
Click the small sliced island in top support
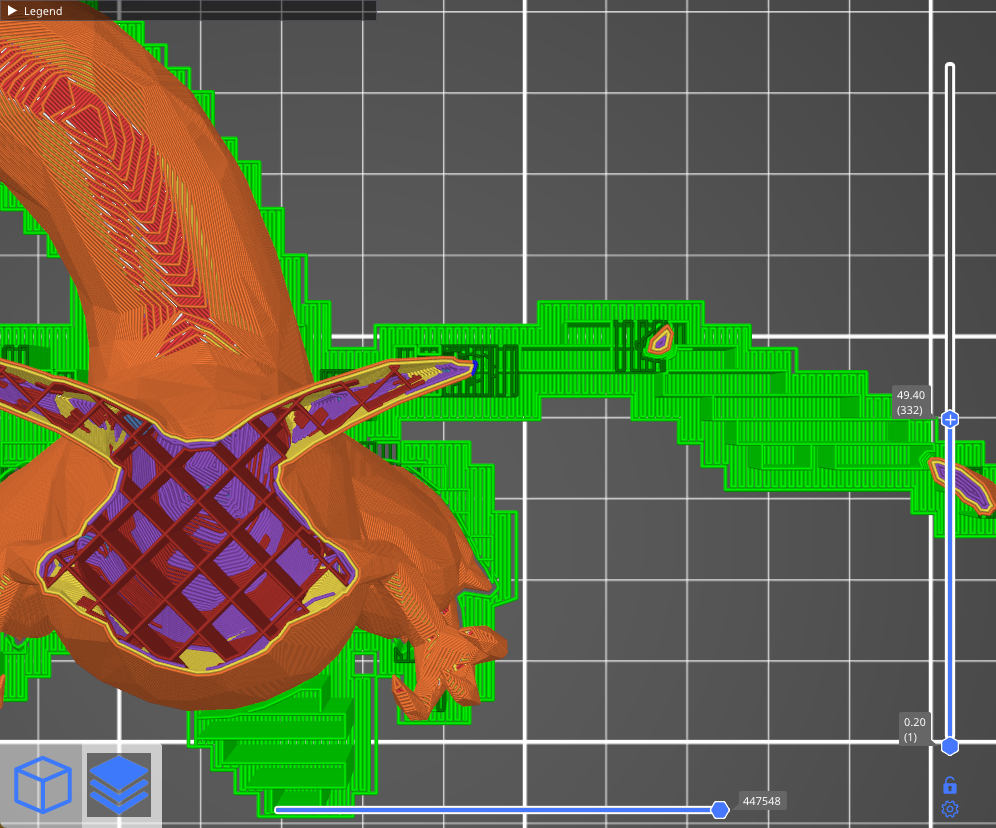[x=660, y=341]
